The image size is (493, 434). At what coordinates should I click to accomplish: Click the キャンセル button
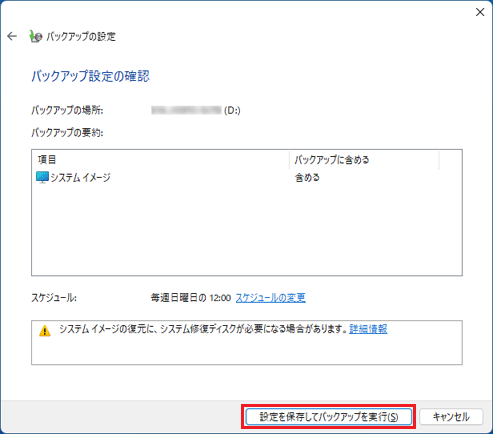pyautogui.click(x=451, y=417)
